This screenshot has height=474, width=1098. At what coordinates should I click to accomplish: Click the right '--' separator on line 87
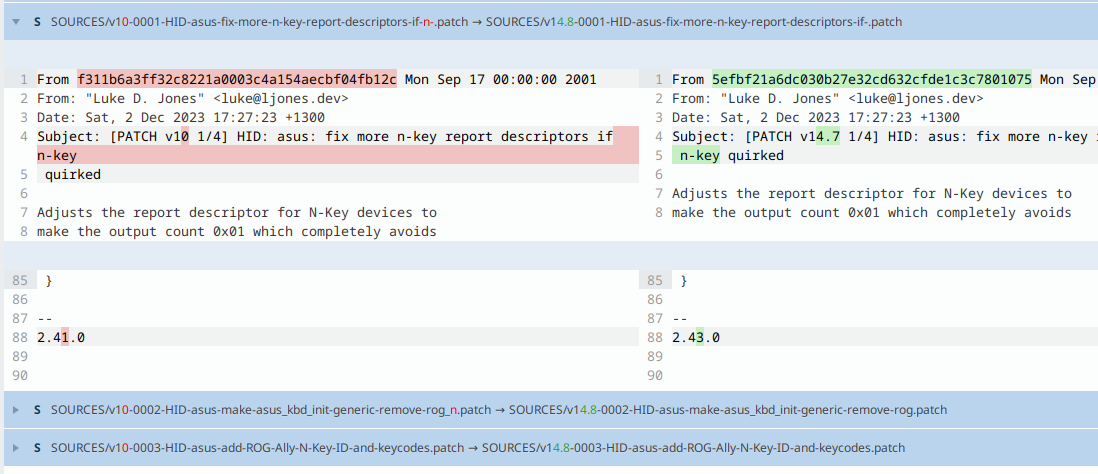pos(680,319)
